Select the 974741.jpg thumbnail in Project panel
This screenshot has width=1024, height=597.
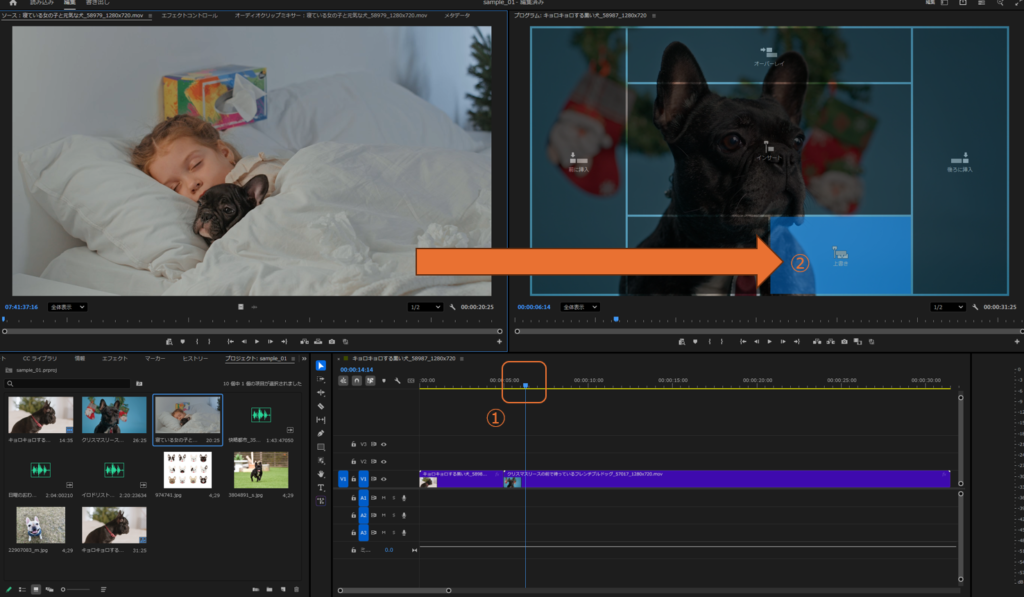pyautogui.click(x=187, y=470)
